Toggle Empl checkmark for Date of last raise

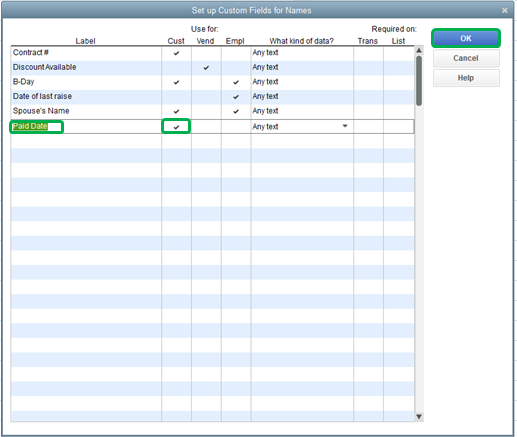click(x=236, y=97)
